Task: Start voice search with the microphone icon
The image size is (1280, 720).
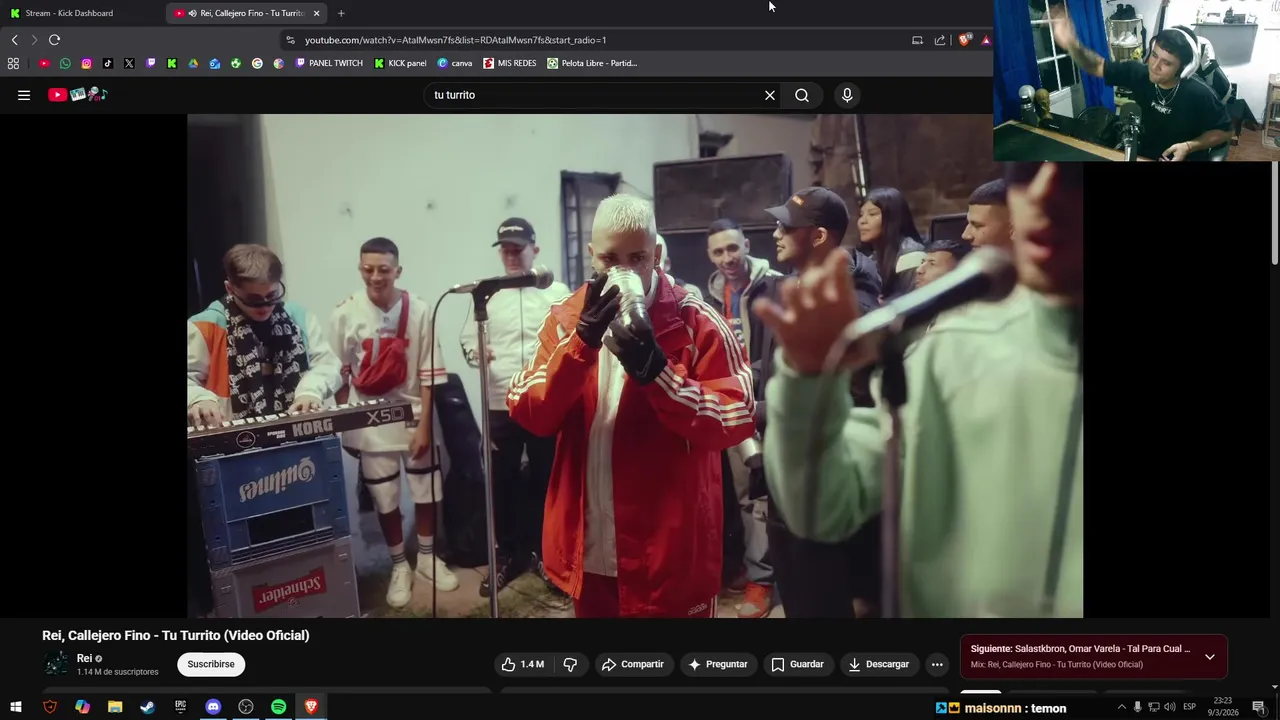Action: tap(847, 95)
